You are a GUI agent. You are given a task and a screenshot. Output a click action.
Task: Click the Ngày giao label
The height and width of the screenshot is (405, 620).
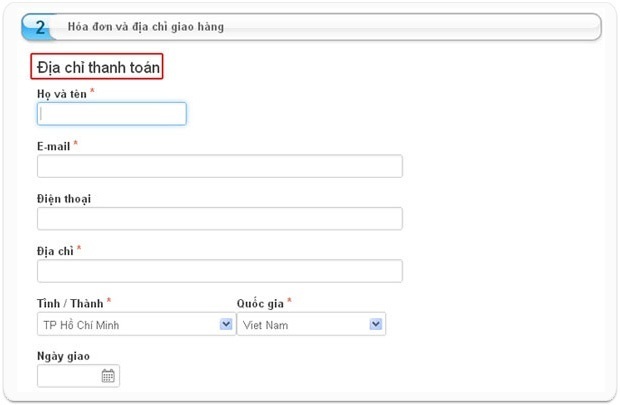tap(63, 356)
